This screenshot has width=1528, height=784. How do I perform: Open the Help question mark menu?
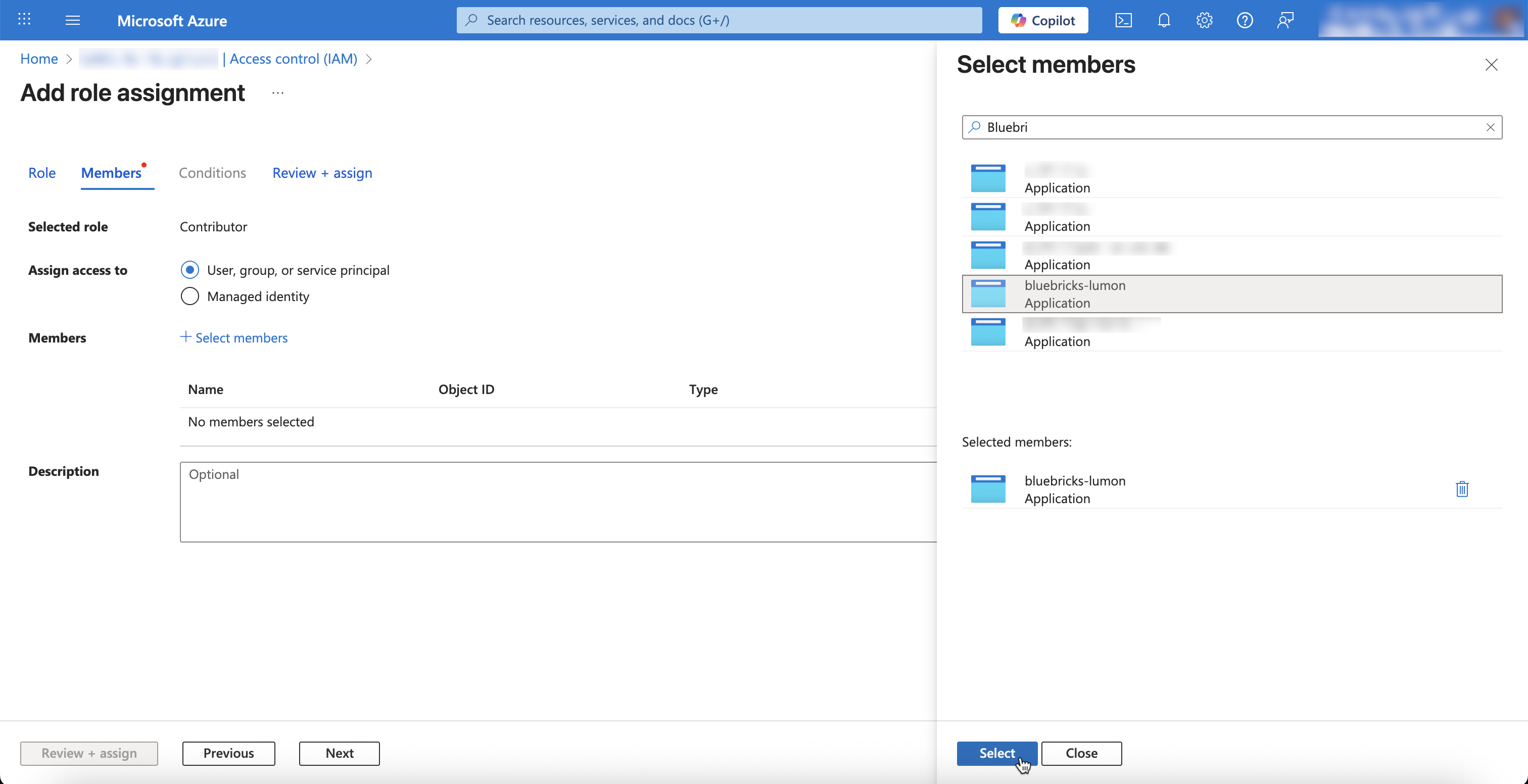point(1245,20)
